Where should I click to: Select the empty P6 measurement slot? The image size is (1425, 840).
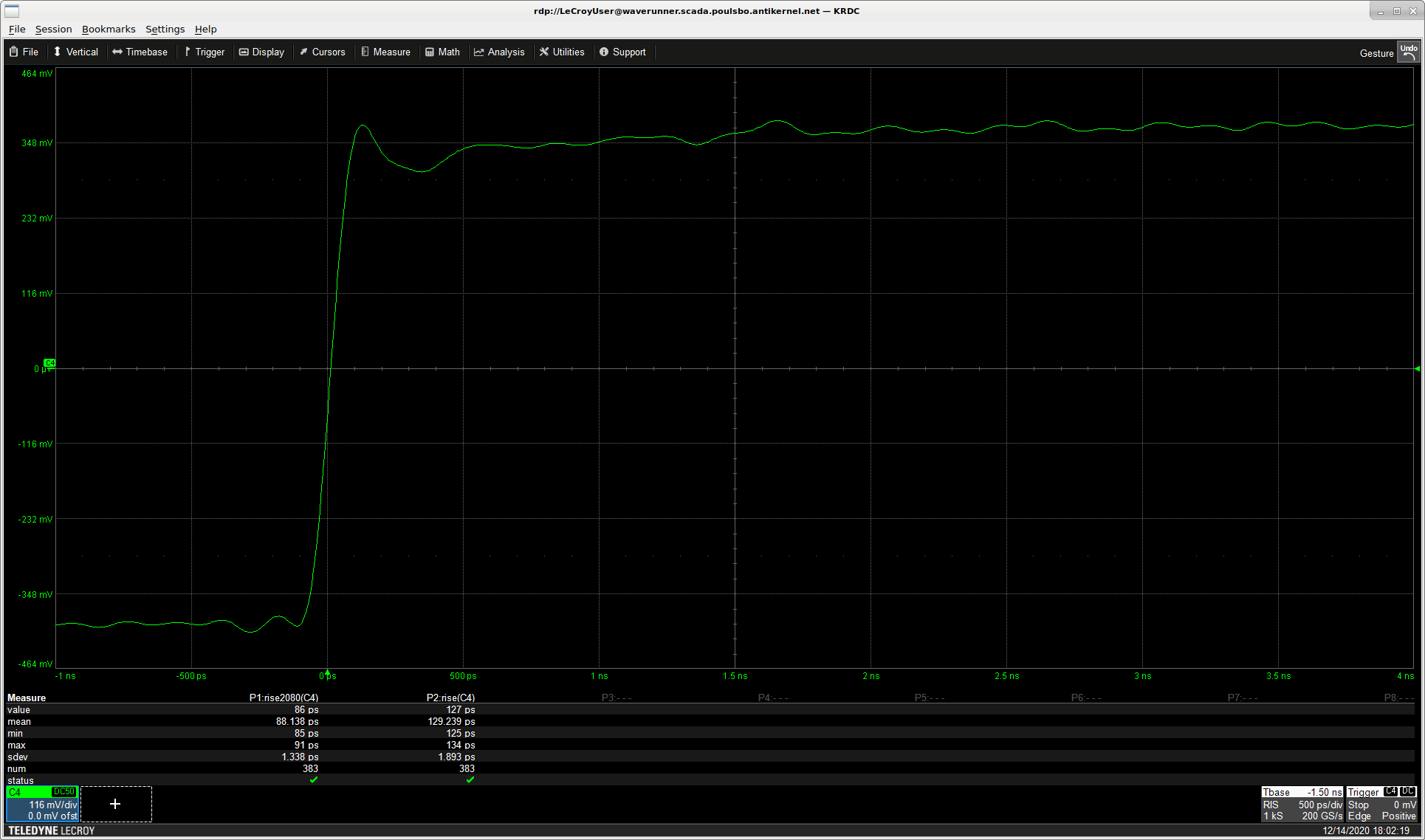pos(1086,698)
